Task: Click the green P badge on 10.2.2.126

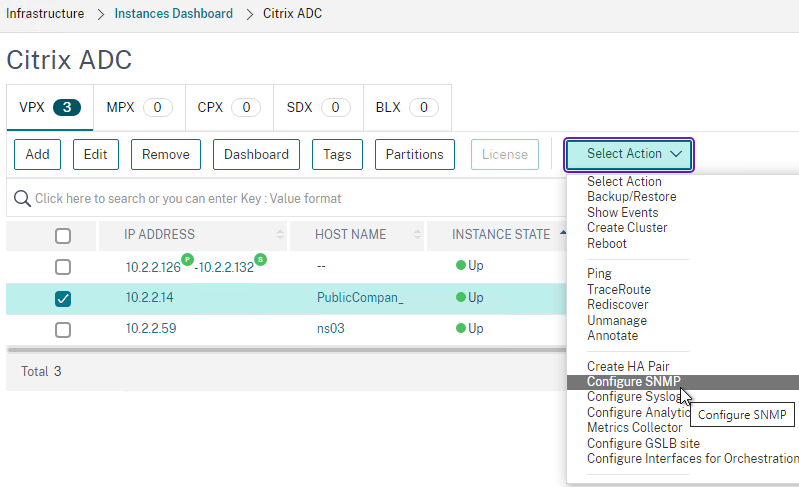Action: pos(188,259)
